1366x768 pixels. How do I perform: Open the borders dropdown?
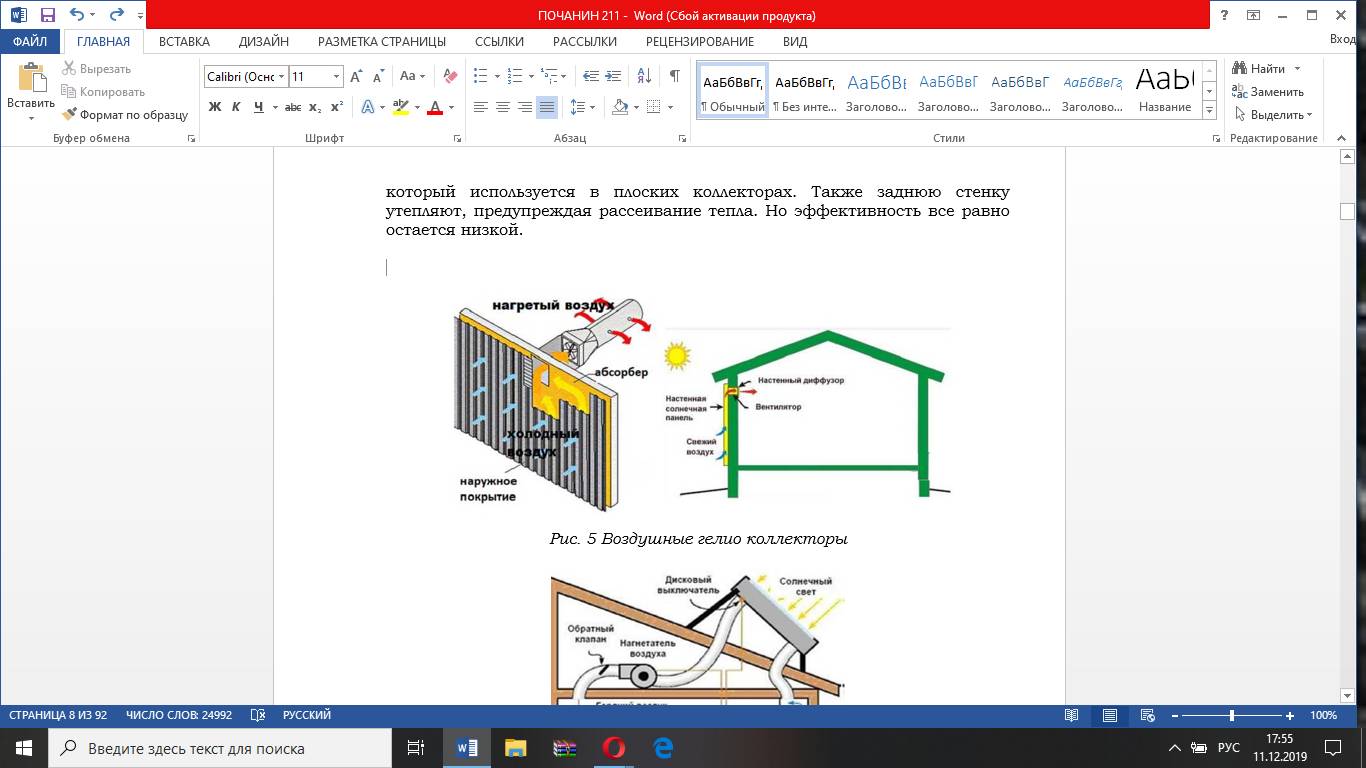pos(669,107)
